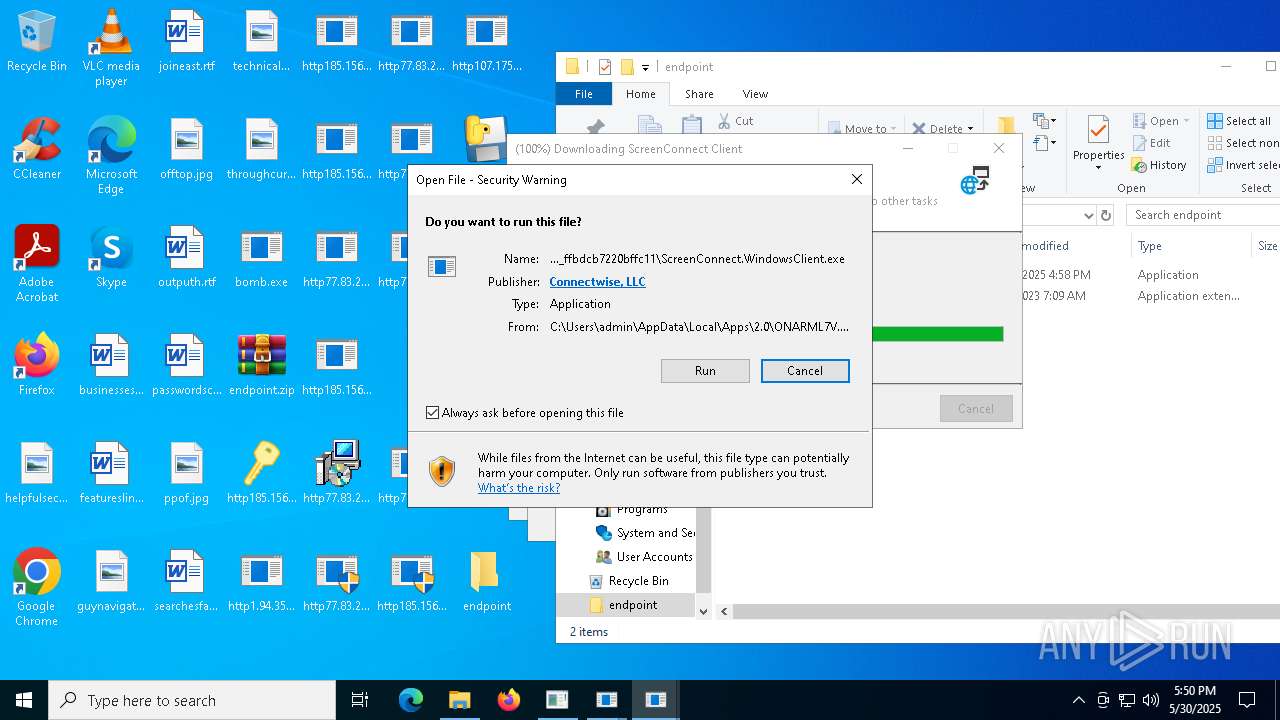The width and height of the screenshot is (1280, 720).
Task: Select endpoint in the navigation tree
Action: pyautogui.click(x=633, y=605)
